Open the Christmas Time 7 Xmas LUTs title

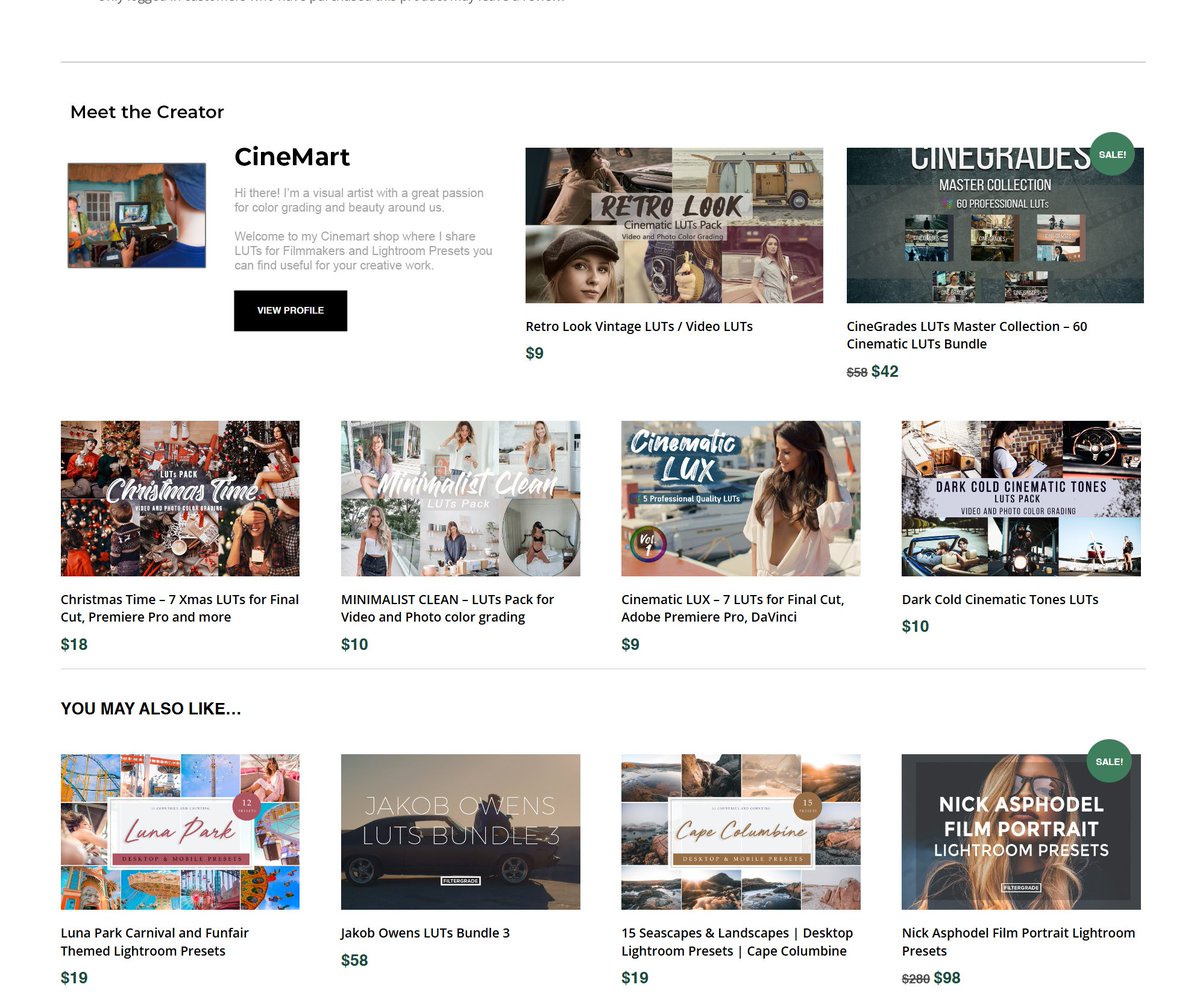tap(180, 608)
